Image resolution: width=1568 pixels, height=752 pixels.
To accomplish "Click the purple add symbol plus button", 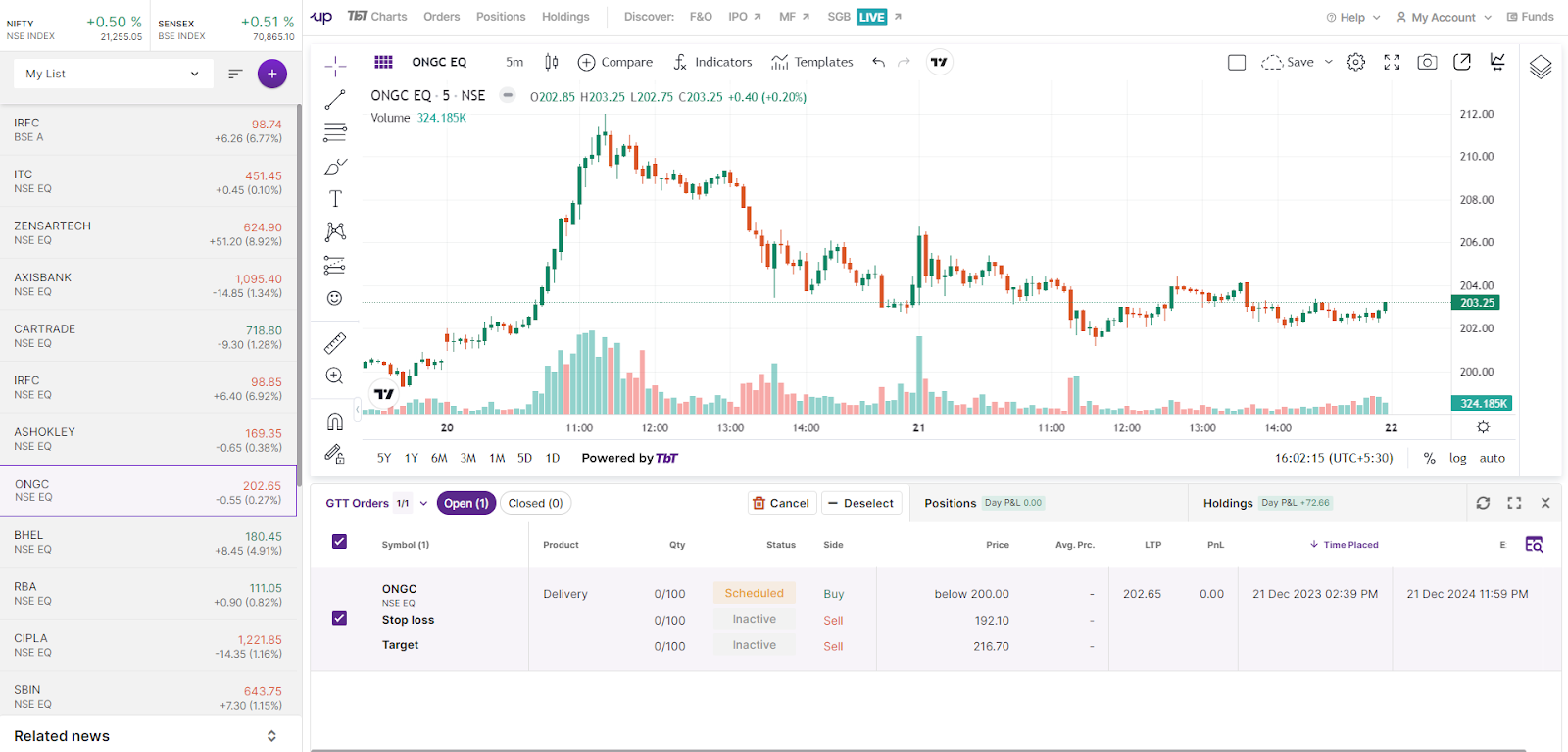I will pos(271,74).
